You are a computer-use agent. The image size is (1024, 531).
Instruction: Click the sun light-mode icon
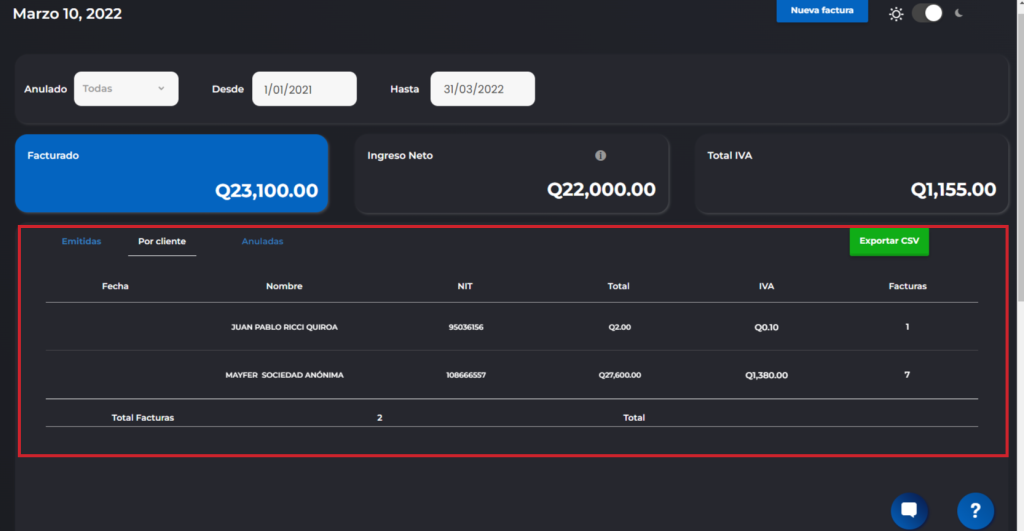[x=896, y=14]
